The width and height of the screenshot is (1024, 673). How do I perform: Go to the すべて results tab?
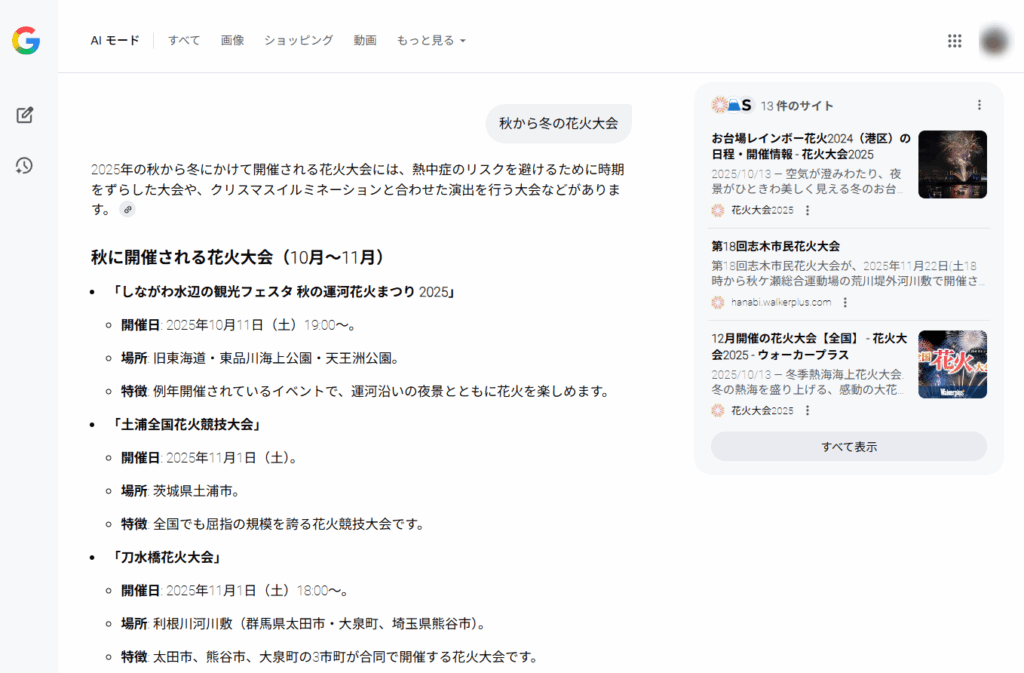[x=184, y=41]
